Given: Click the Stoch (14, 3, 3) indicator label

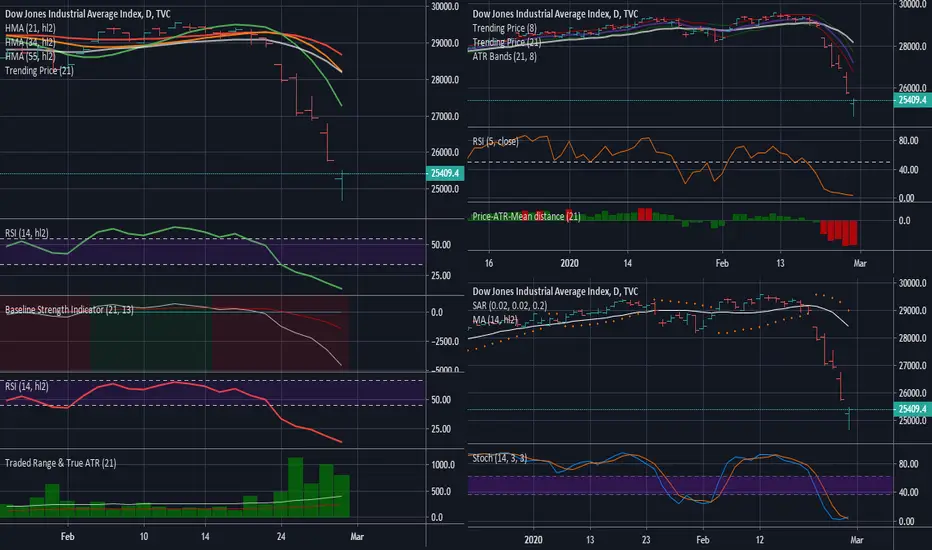Looking at the screenshot, I should pyautogui.click(x=499, y=458).
